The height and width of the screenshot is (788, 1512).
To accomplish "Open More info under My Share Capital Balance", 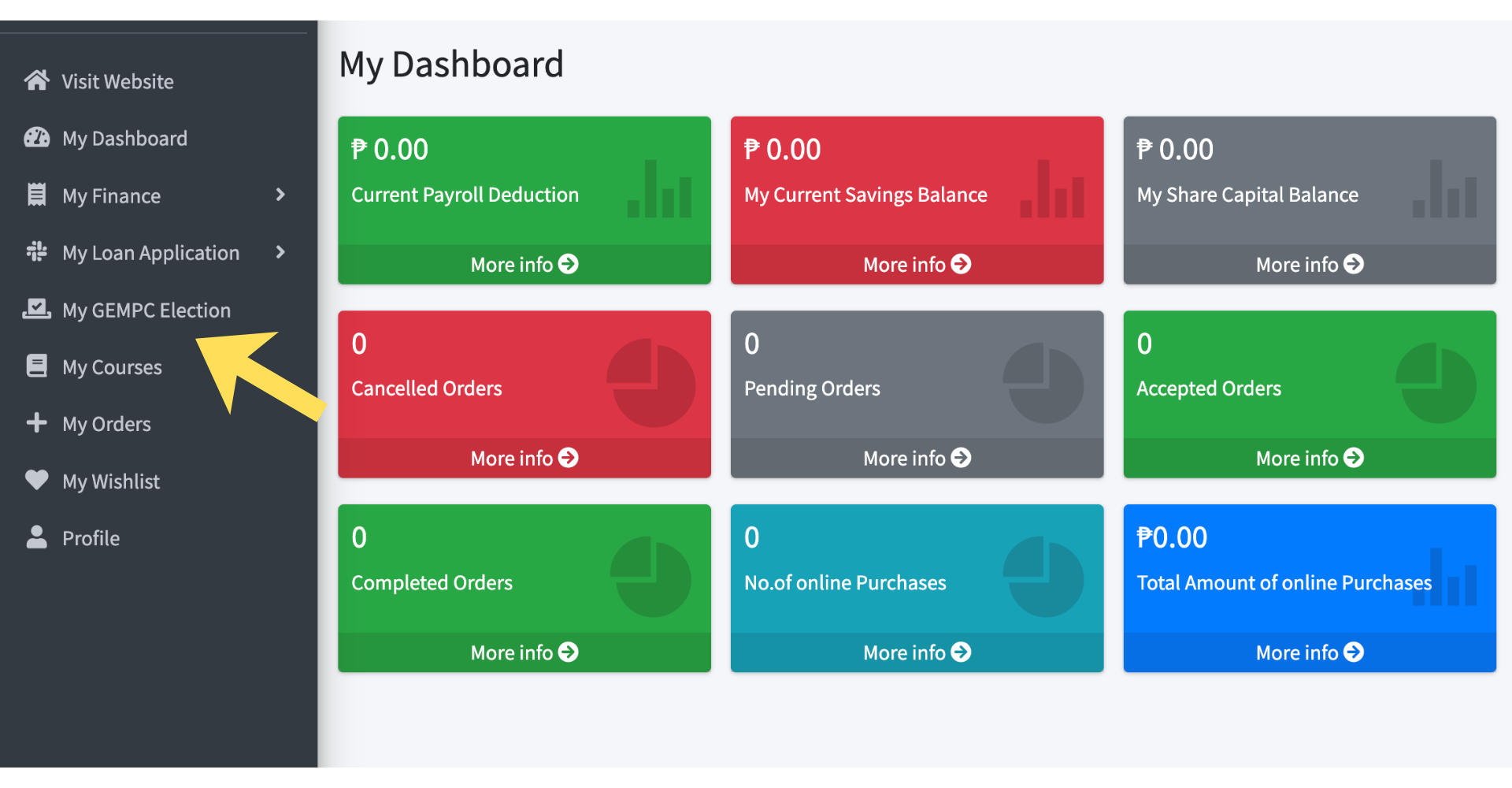I will pos(1309,265).
